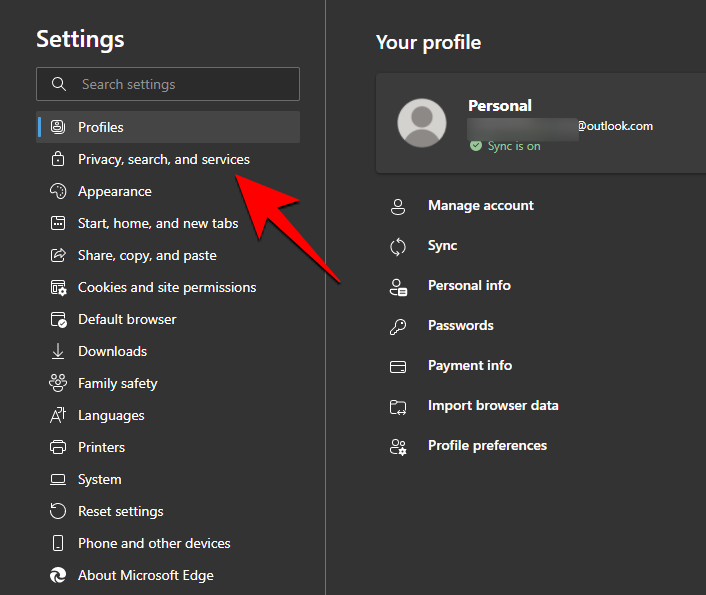Open Default browser settings

click(x=127, y=319)
